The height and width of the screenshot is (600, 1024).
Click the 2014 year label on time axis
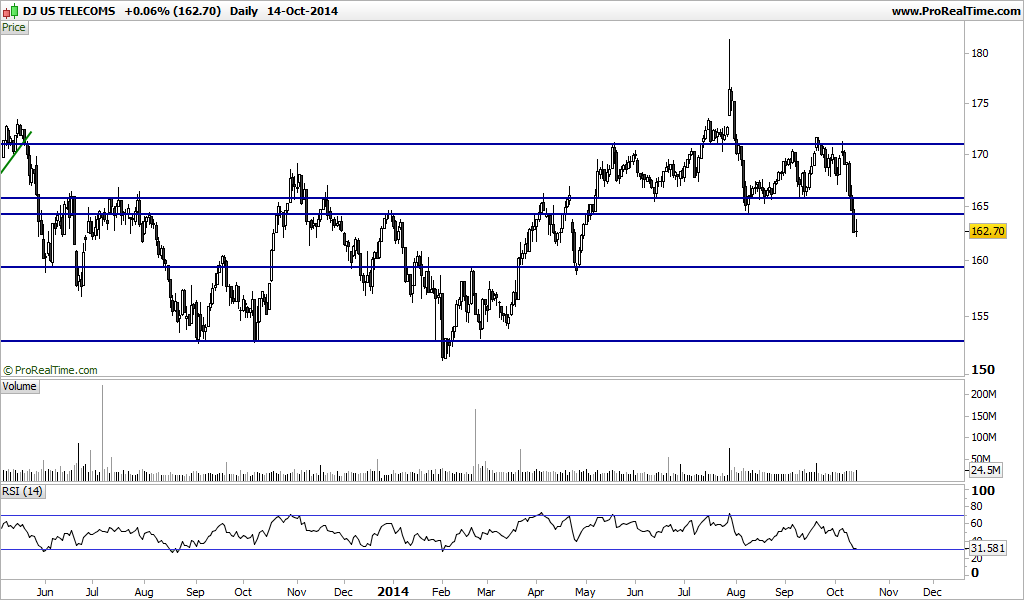(393, 592)
